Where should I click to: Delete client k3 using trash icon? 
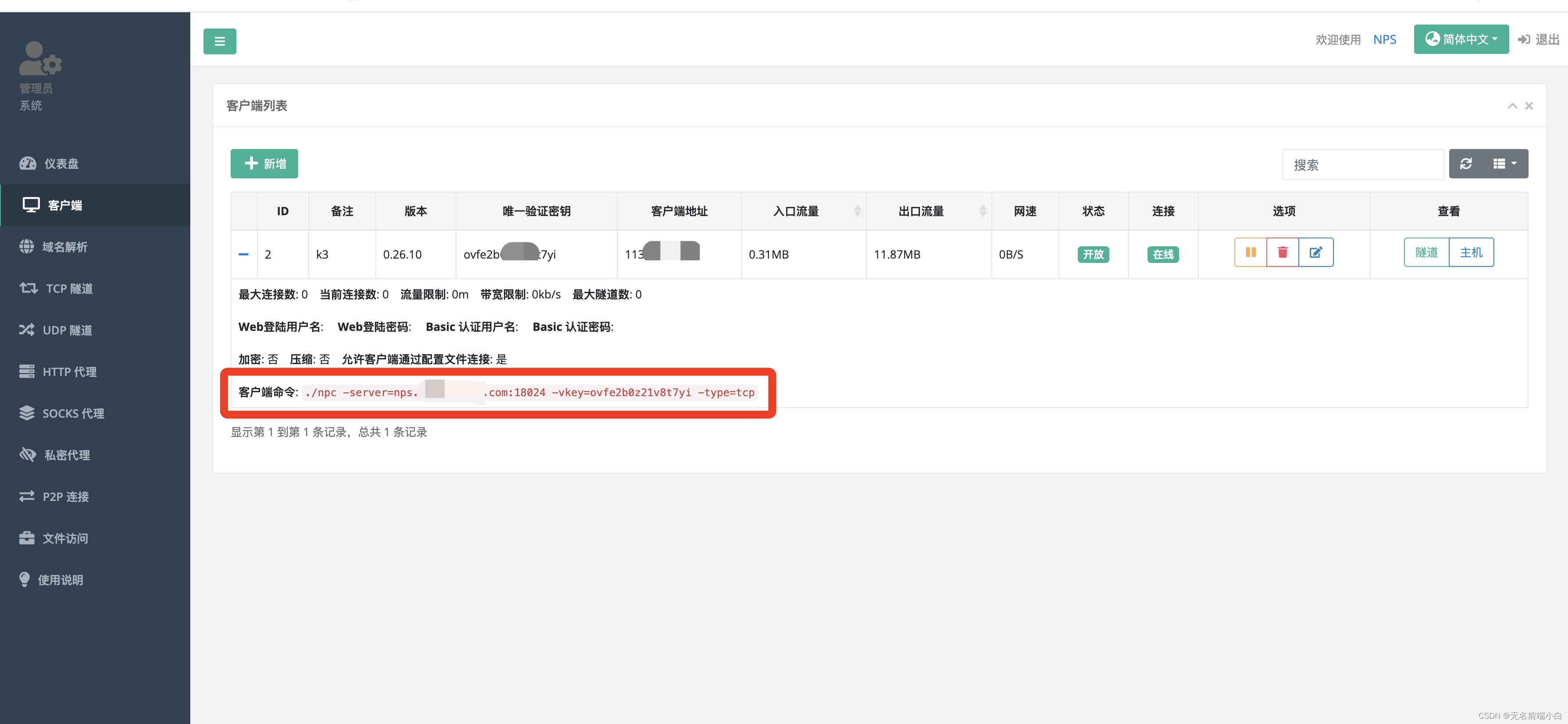1283,252
